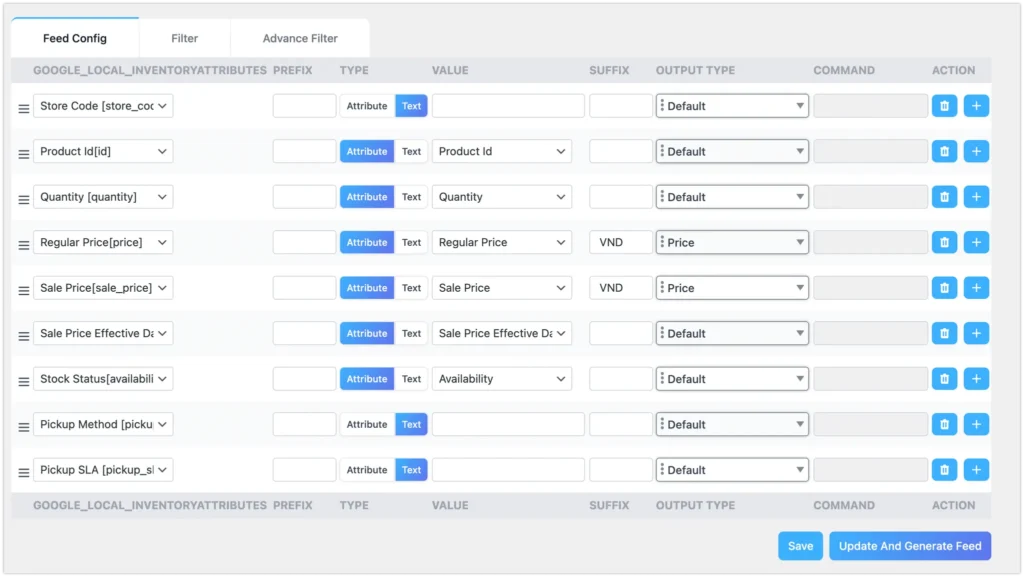Expand the Quantity value dropdown

[x=501, y=197]
